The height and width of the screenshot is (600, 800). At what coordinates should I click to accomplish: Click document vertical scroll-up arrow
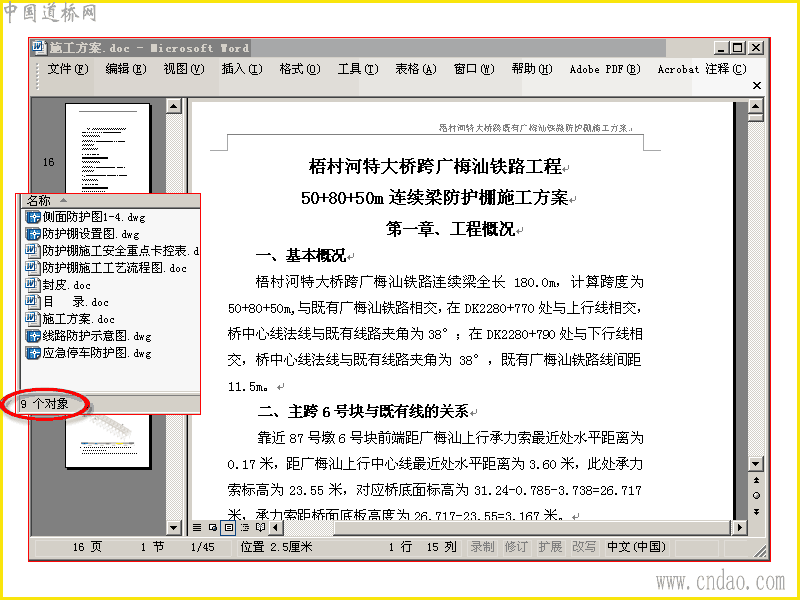point(756,106)
